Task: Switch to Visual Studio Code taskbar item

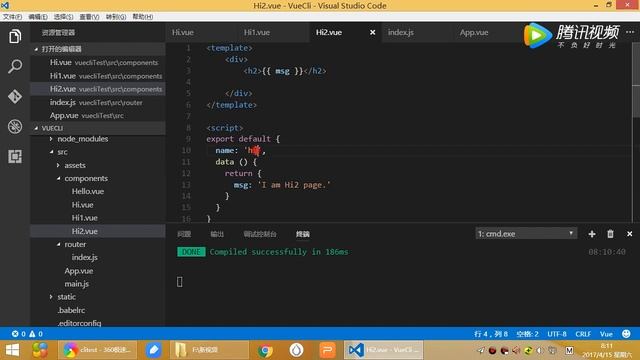Action: point(383,350)
